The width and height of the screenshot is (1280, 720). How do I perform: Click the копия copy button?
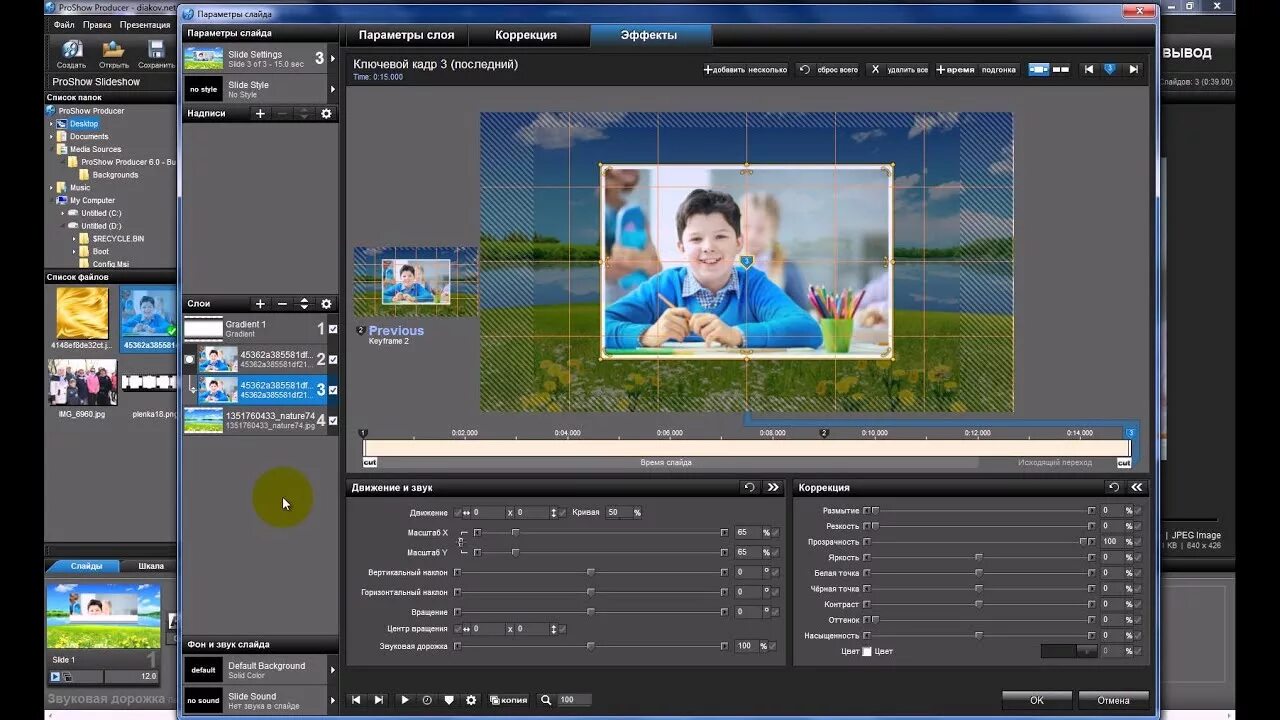point(509,700)
